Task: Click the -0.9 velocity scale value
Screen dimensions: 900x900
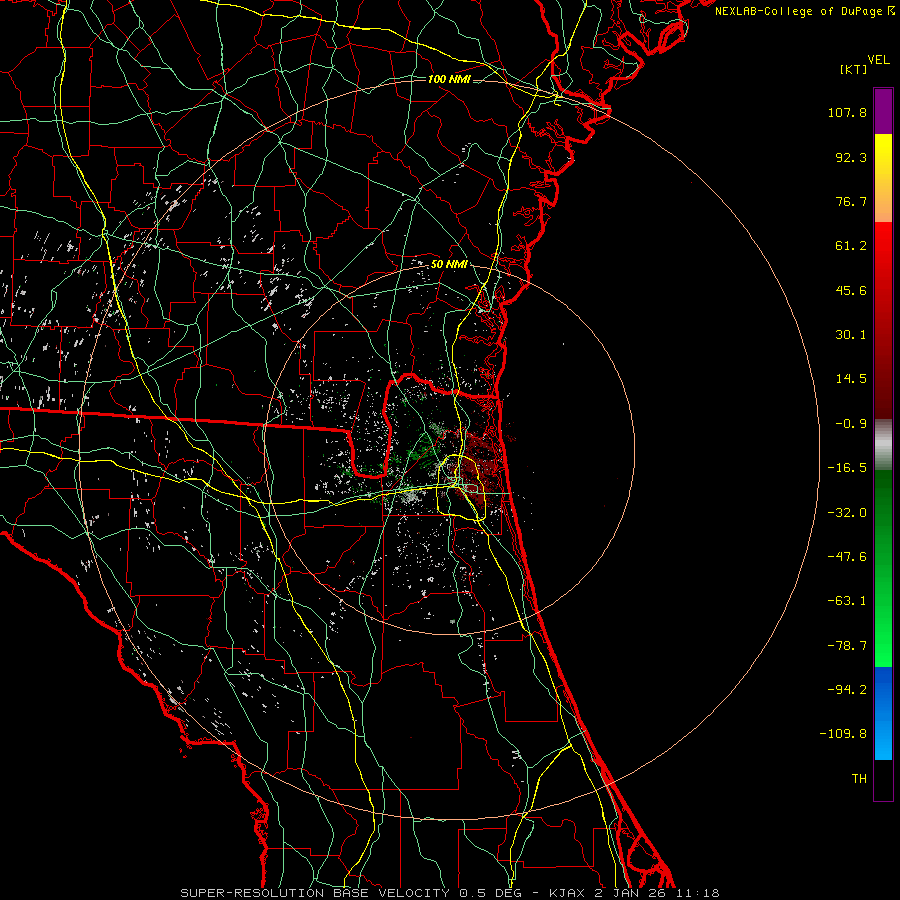Action: click(x=851, y=424)
